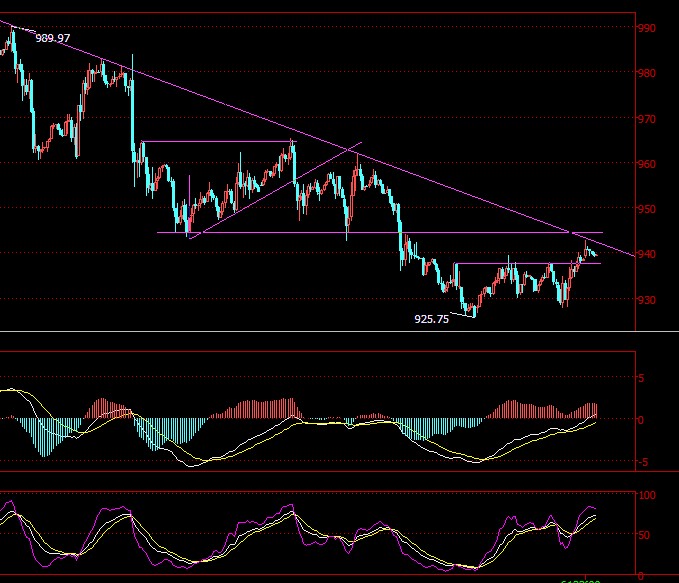Select the 950 price axis label
Viewport: 679px width, 583px height.
[649, 209]
